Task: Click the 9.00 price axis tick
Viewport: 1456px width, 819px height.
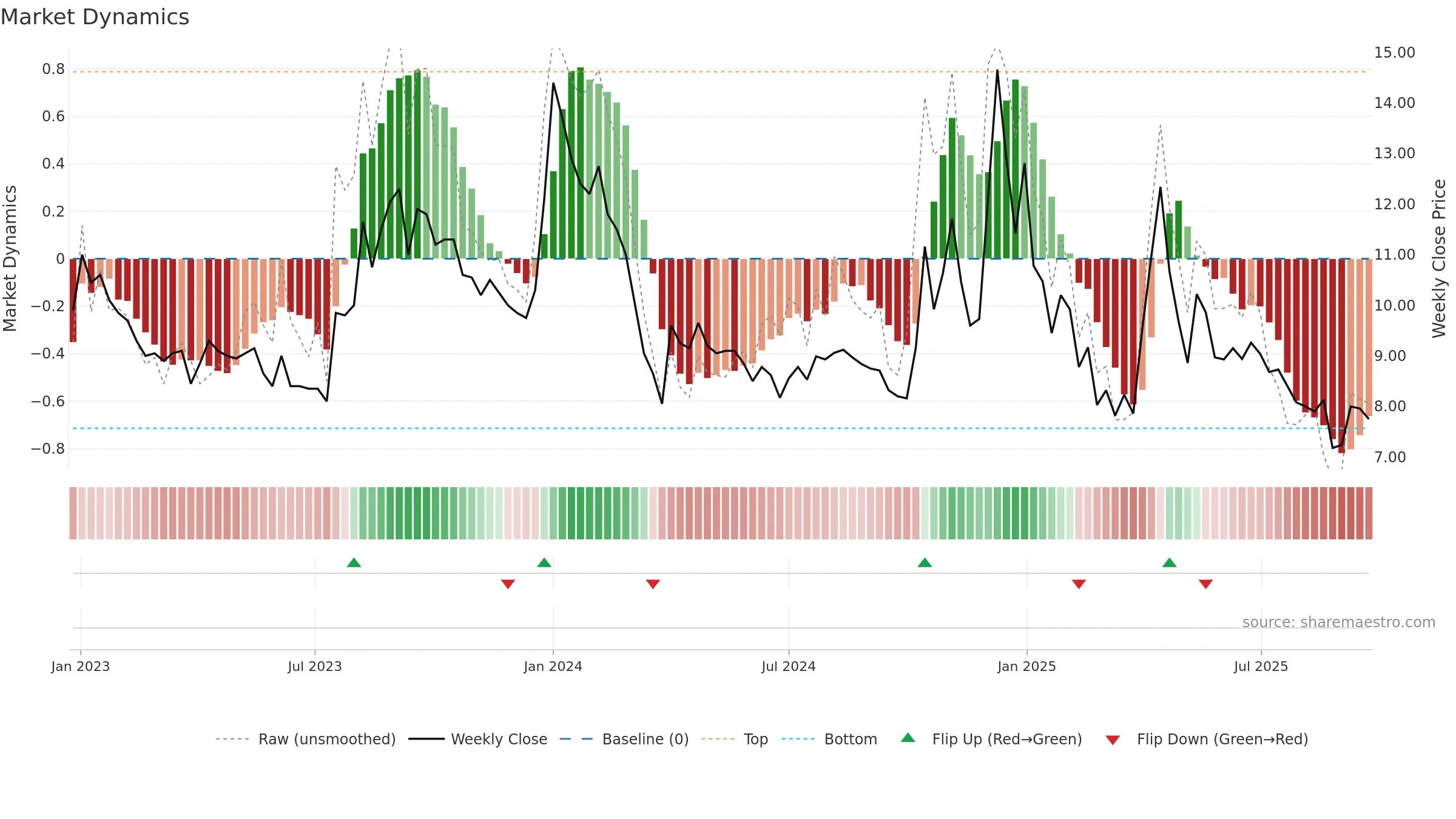Action: (x=1390, y=356)
